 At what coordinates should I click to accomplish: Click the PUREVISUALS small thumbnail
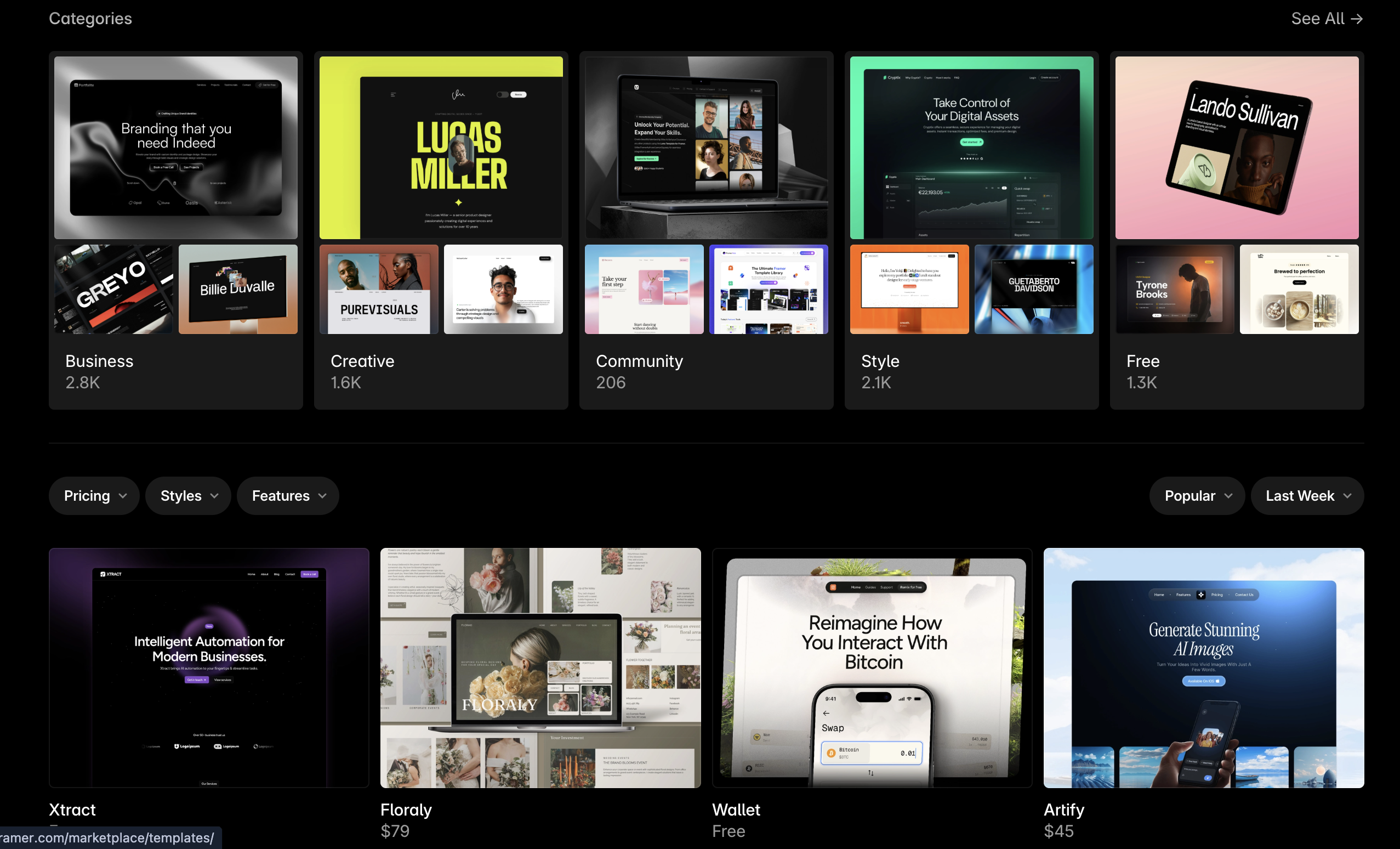(x=379, y=290)
